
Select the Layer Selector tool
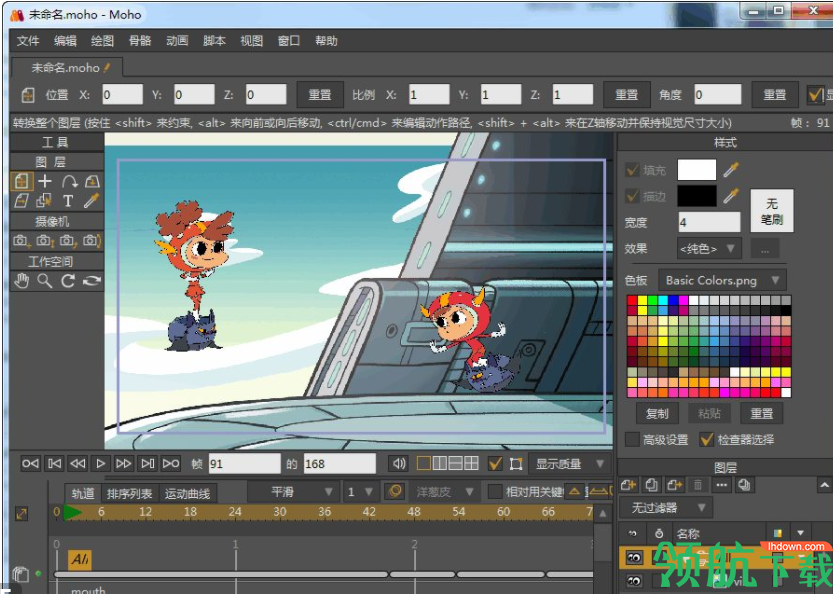pyautogui.click(x=44, y=201)
